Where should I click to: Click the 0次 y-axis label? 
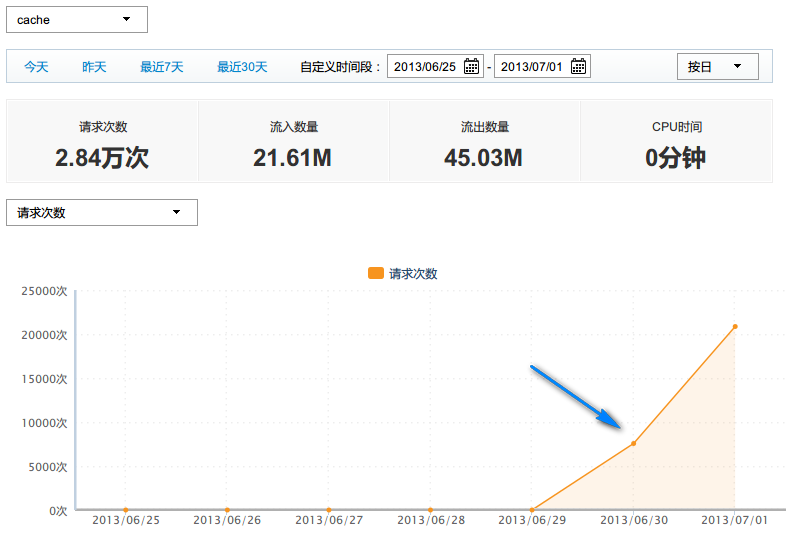58,511
